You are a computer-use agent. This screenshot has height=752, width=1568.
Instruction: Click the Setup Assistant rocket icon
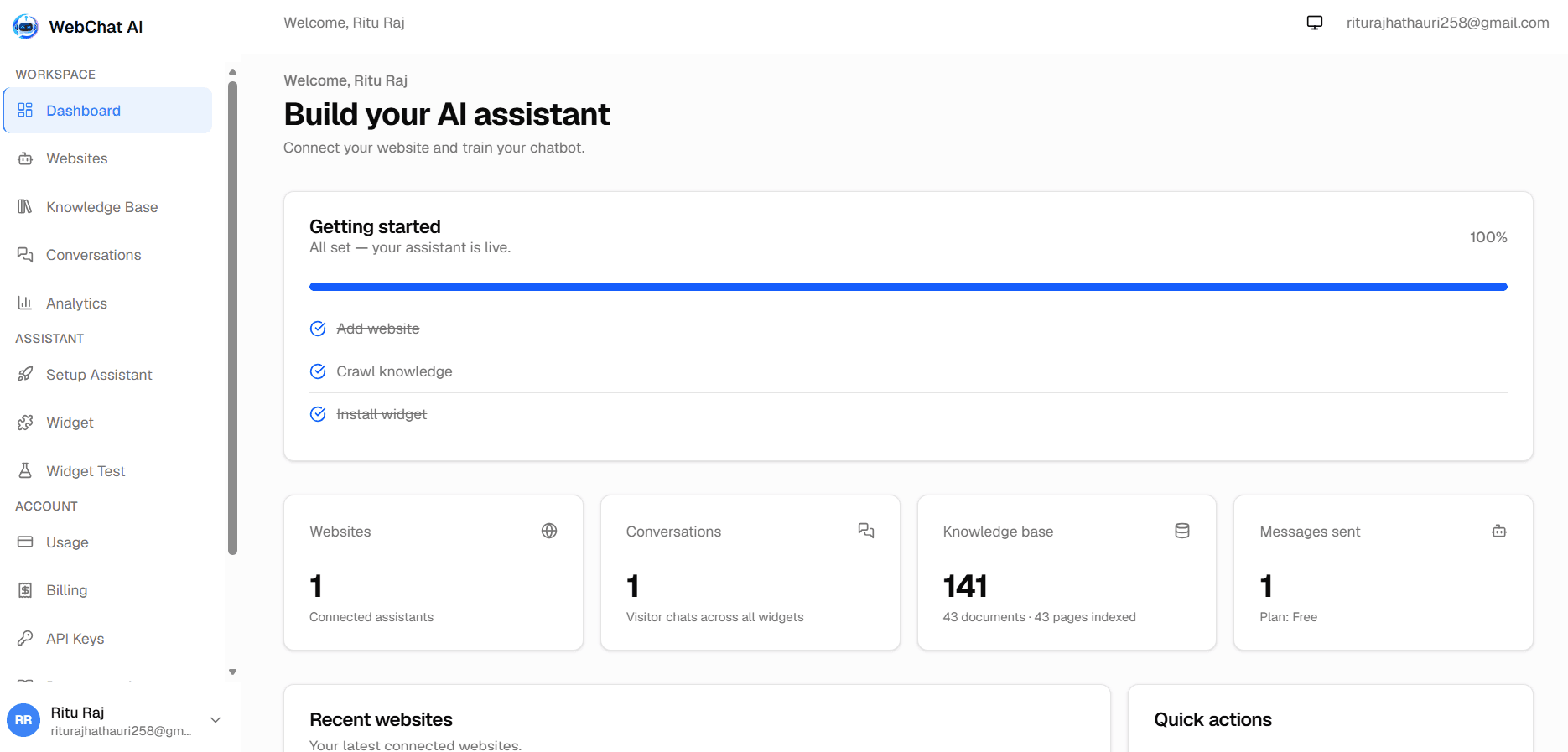[x=25, y=374]
